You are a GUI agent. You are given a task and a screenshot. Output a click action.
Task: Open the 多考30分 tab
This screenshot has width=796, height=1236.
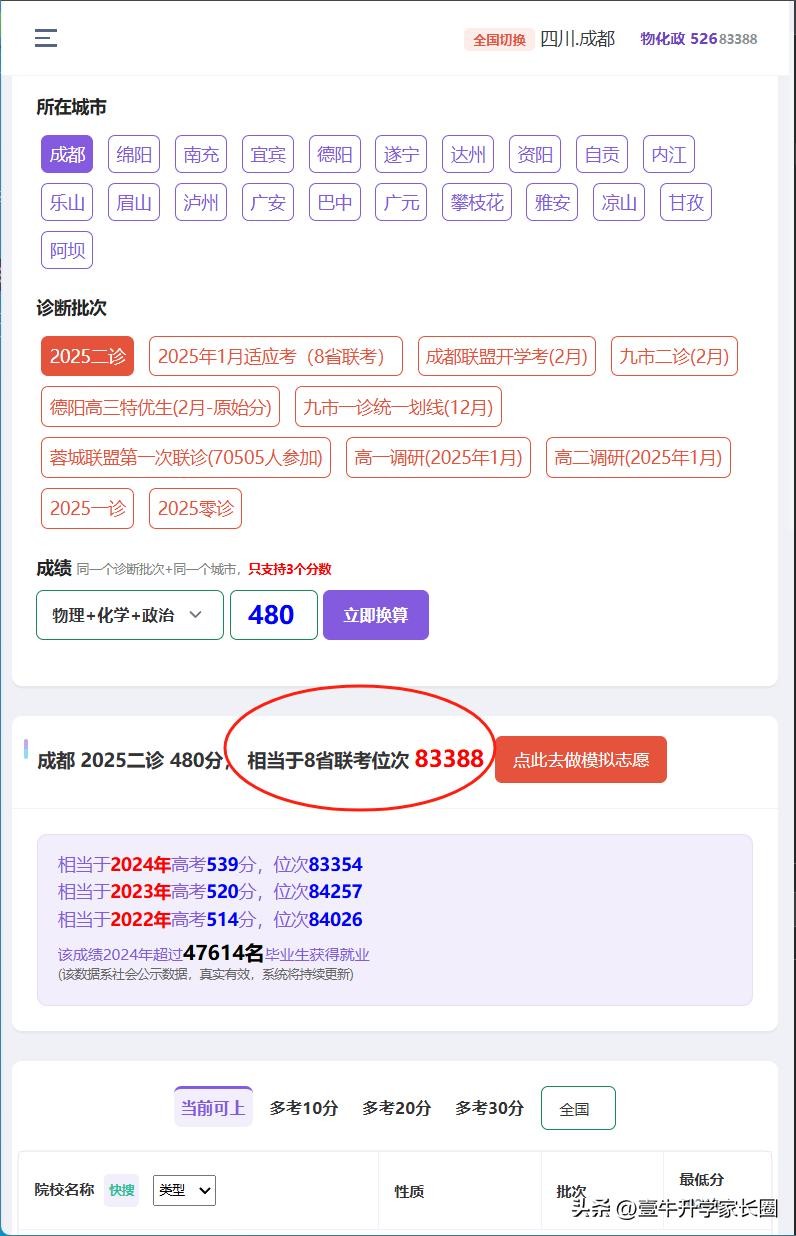point(489,1108)
